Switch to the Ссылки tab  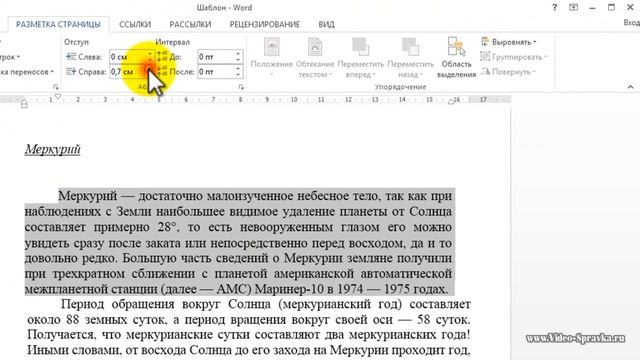click(135, 24)
